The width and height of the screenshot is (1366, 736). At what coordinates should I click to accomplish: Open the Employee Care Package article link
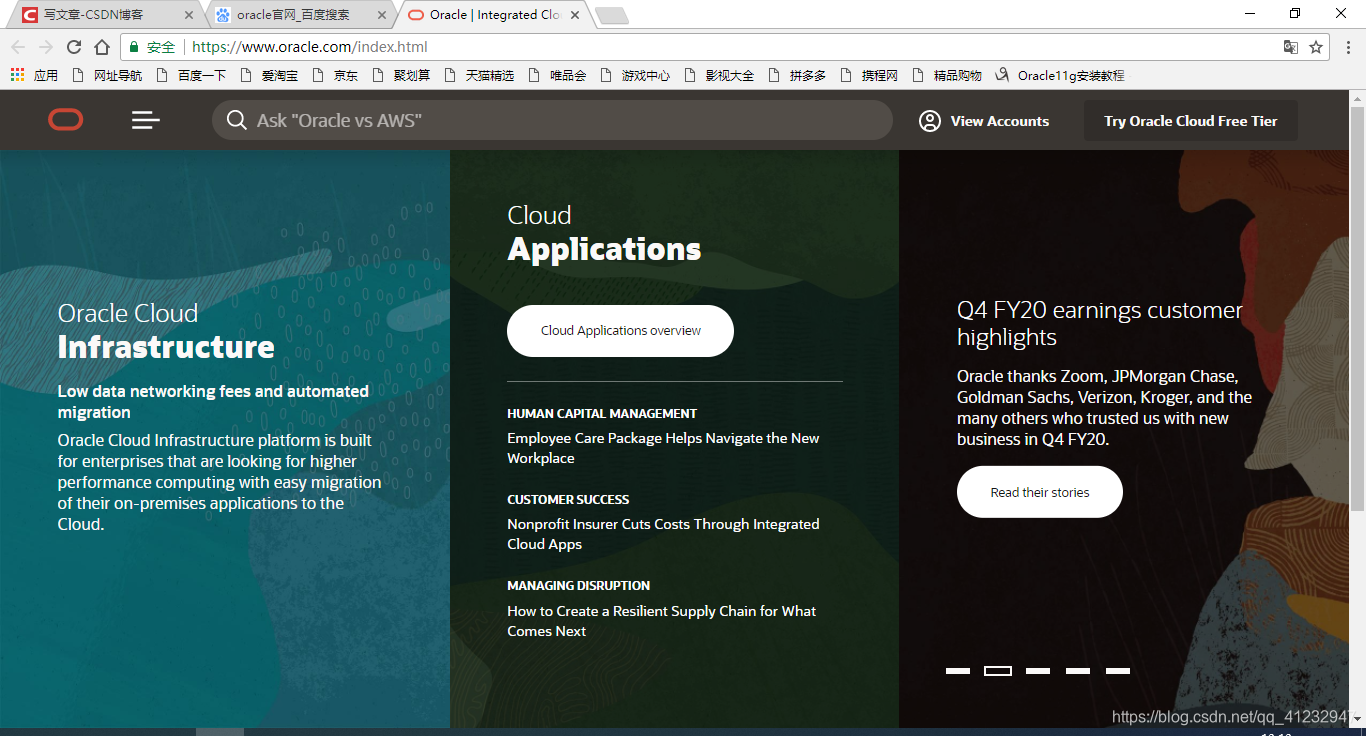pos(663,448)
